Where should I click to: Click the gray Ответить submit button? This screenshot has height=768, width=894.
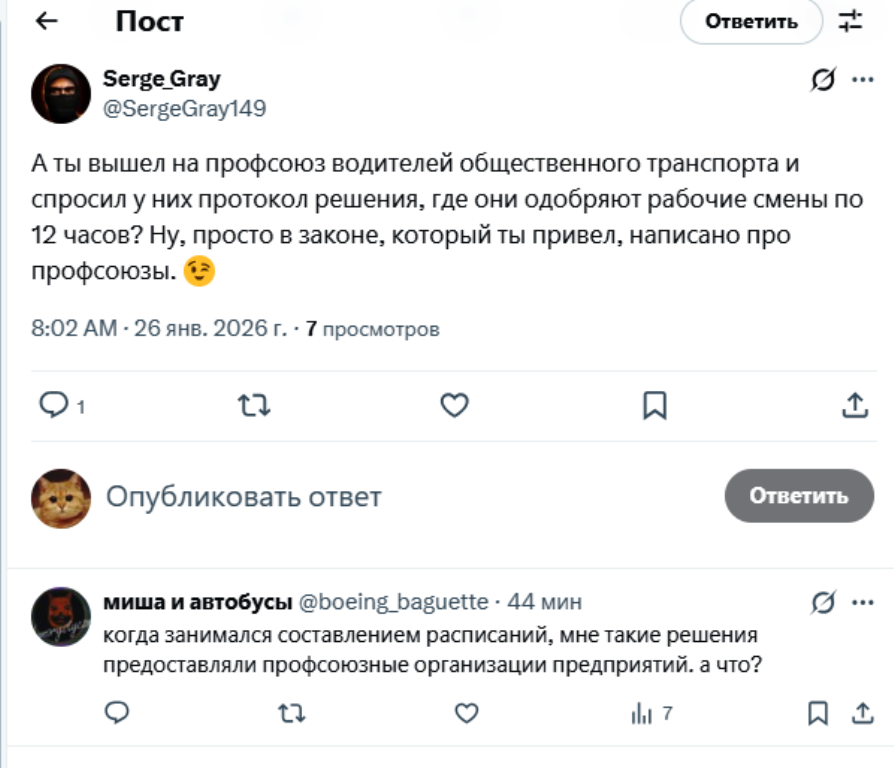(x=798, y=495)
